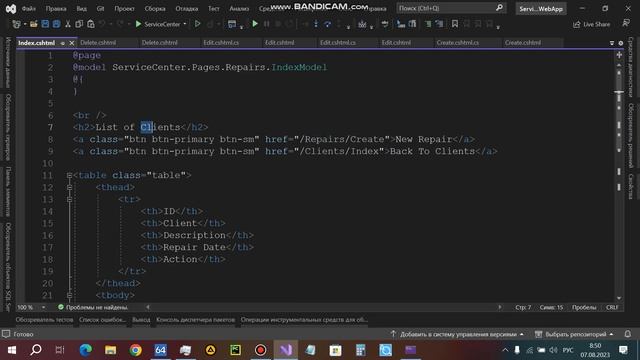
Task: Open the Сборка menu
Action: click(x=155, y=9)
